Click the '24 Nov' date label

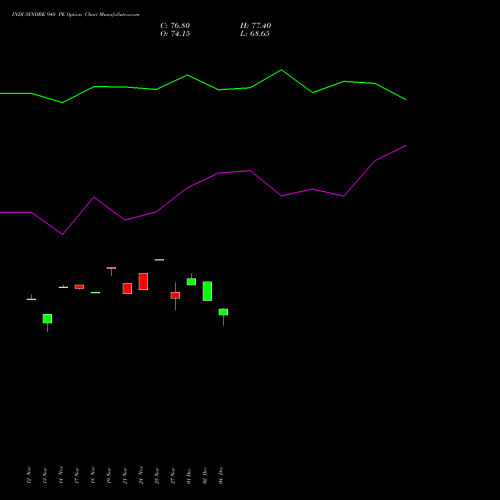click(141, 475)
